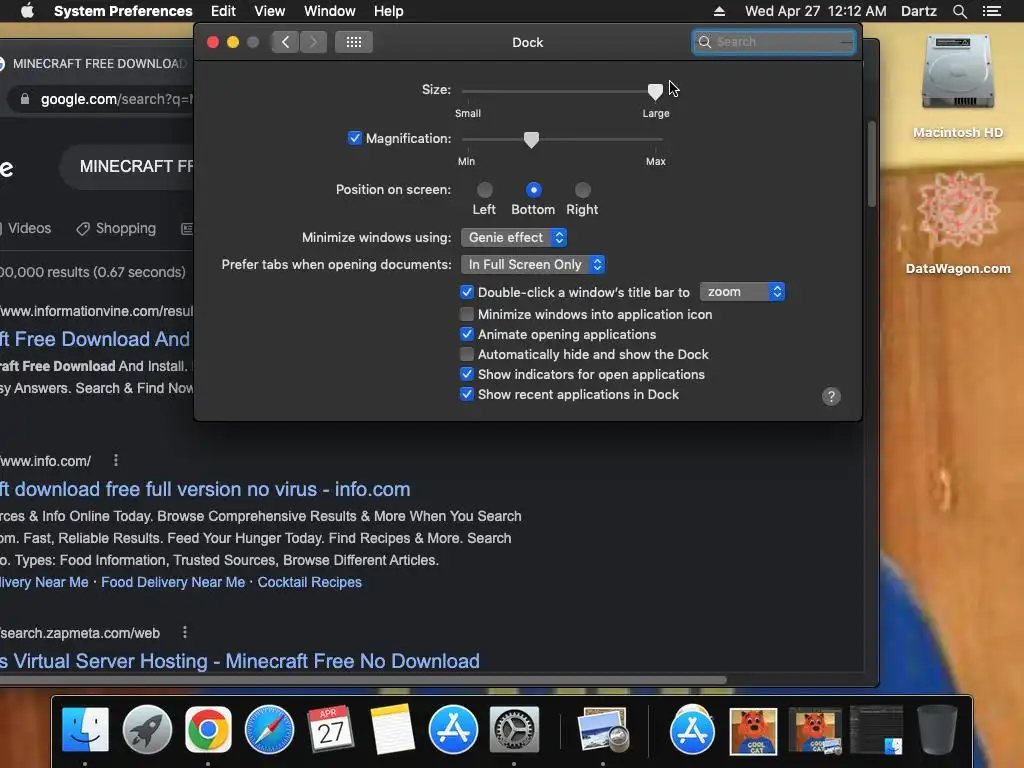Click the eject icon in menu bar
The width and height of the screenshot is (1024, 768).
pyautogui.click(x=719, y=11)
